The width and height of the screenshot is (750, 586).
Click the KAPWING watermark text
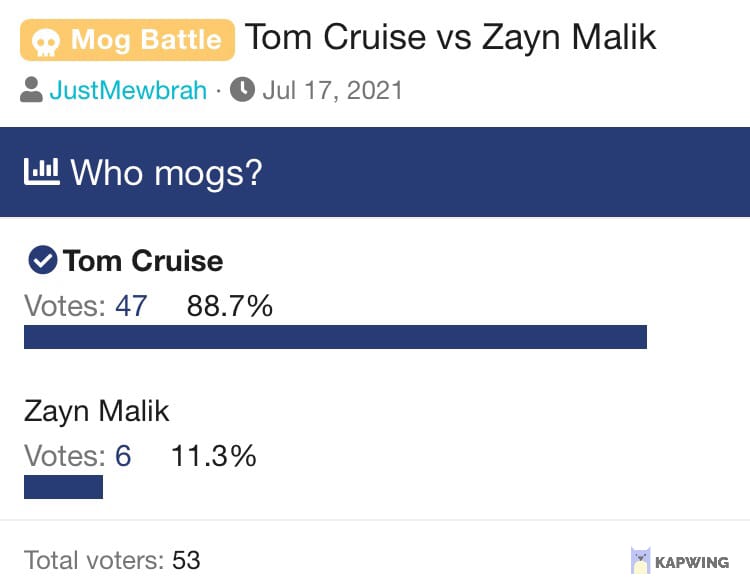click(692, 562)
